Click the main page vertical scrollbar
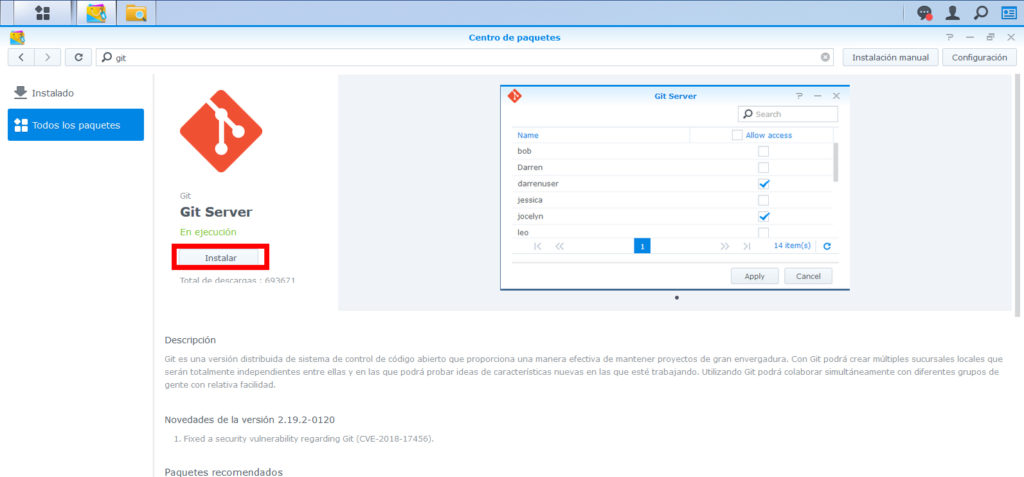The width and height of the screenshot is (1024, 477). (x=1017, y=196)
